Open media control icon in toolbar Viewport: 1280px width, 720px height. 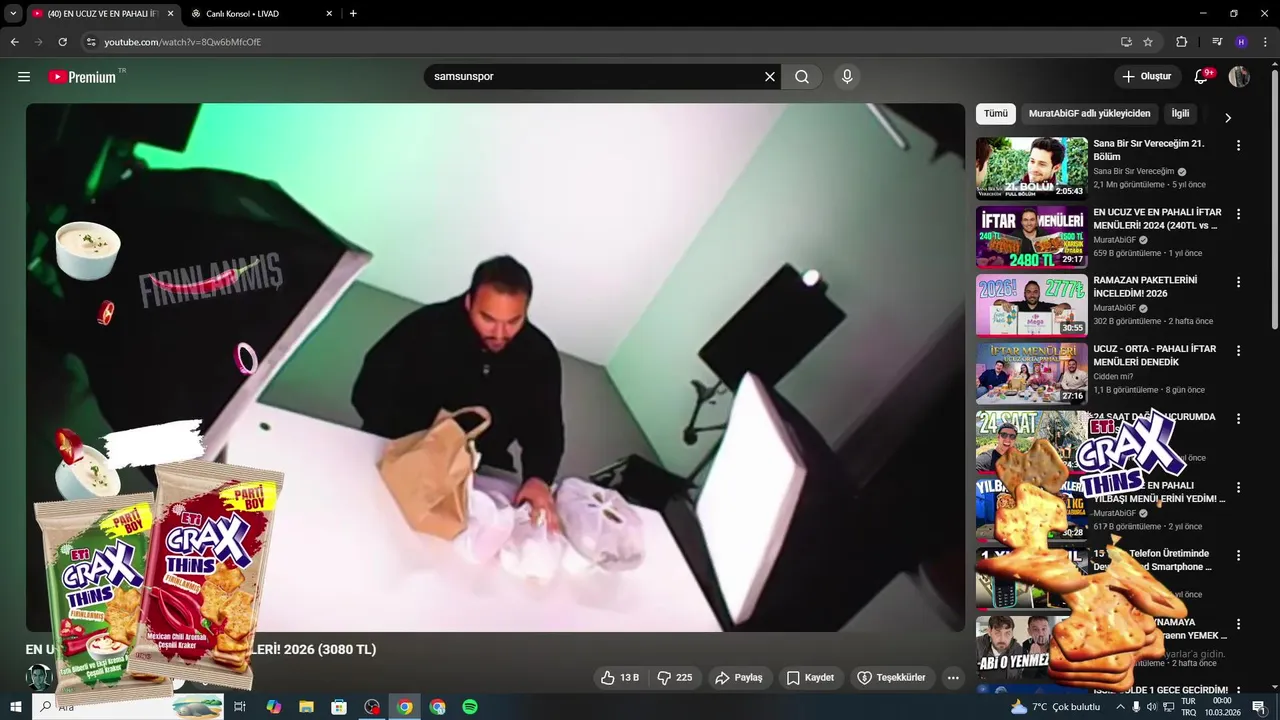[x=1217, y=42]
